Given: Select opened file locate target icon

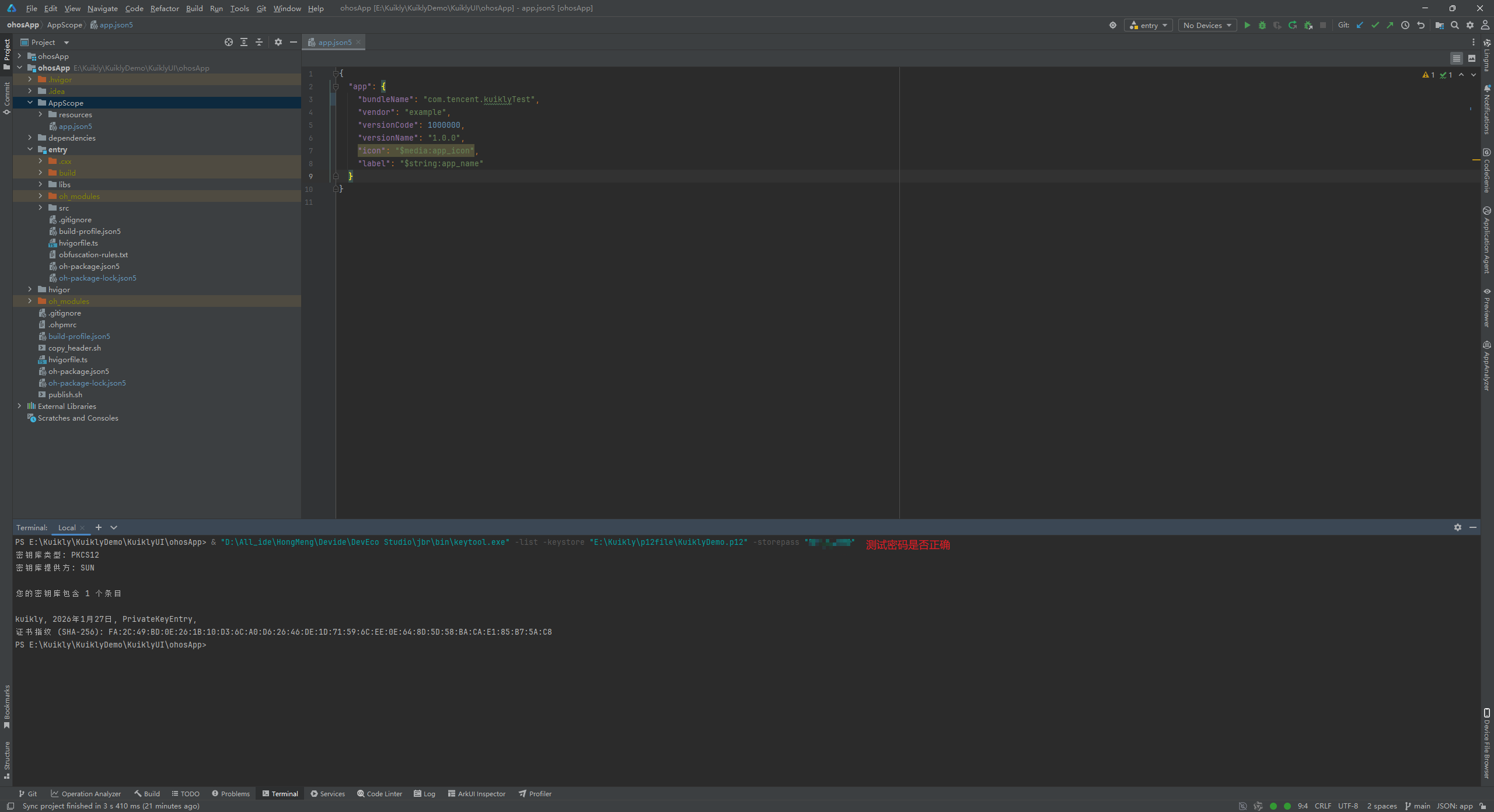Looking at the screenshot, I should pyautogui.click(x=228, y=42).
